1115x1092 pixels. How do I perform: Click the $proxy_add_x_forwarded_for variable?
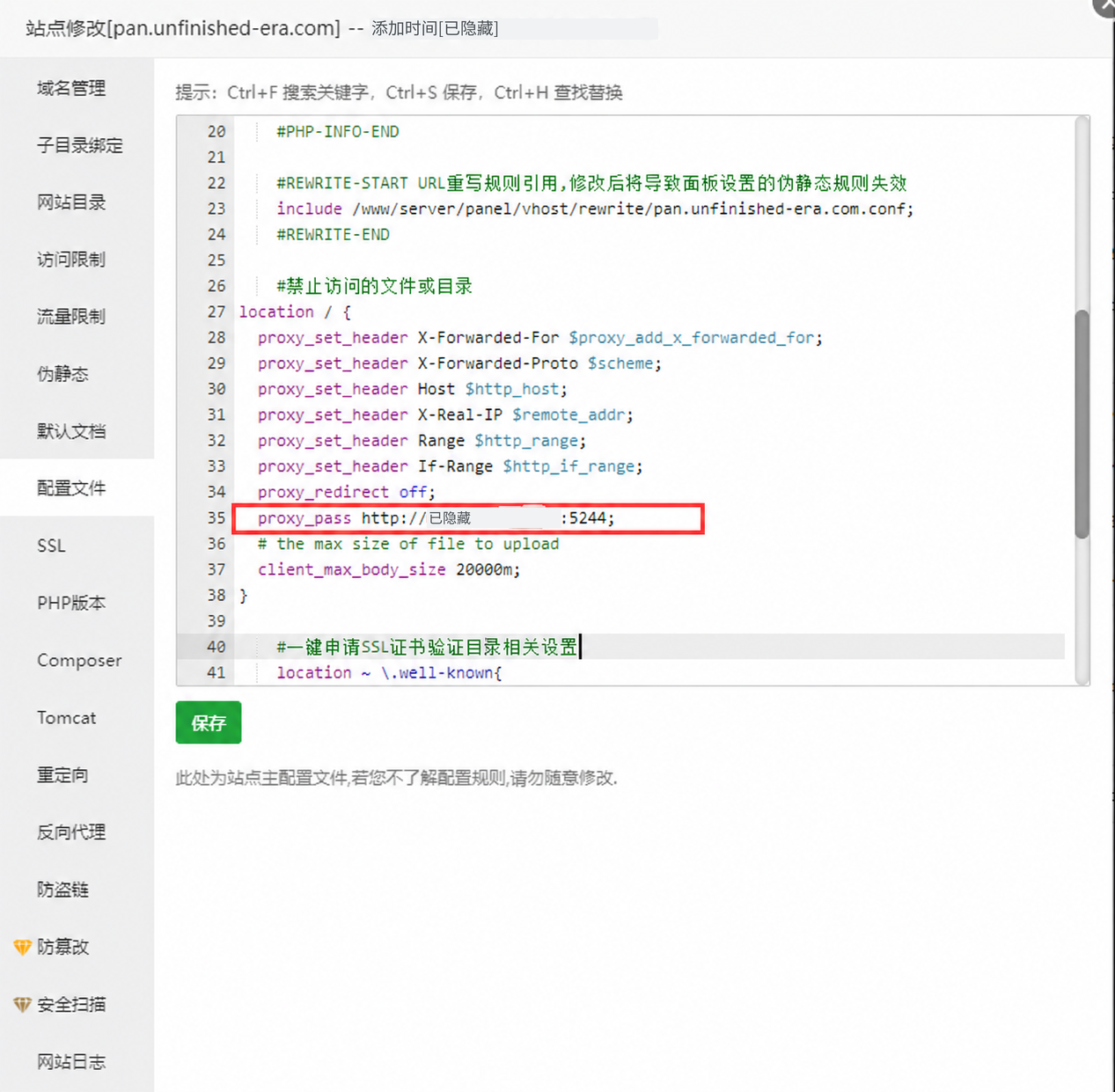pyautogui.click(x=692, y=338)
